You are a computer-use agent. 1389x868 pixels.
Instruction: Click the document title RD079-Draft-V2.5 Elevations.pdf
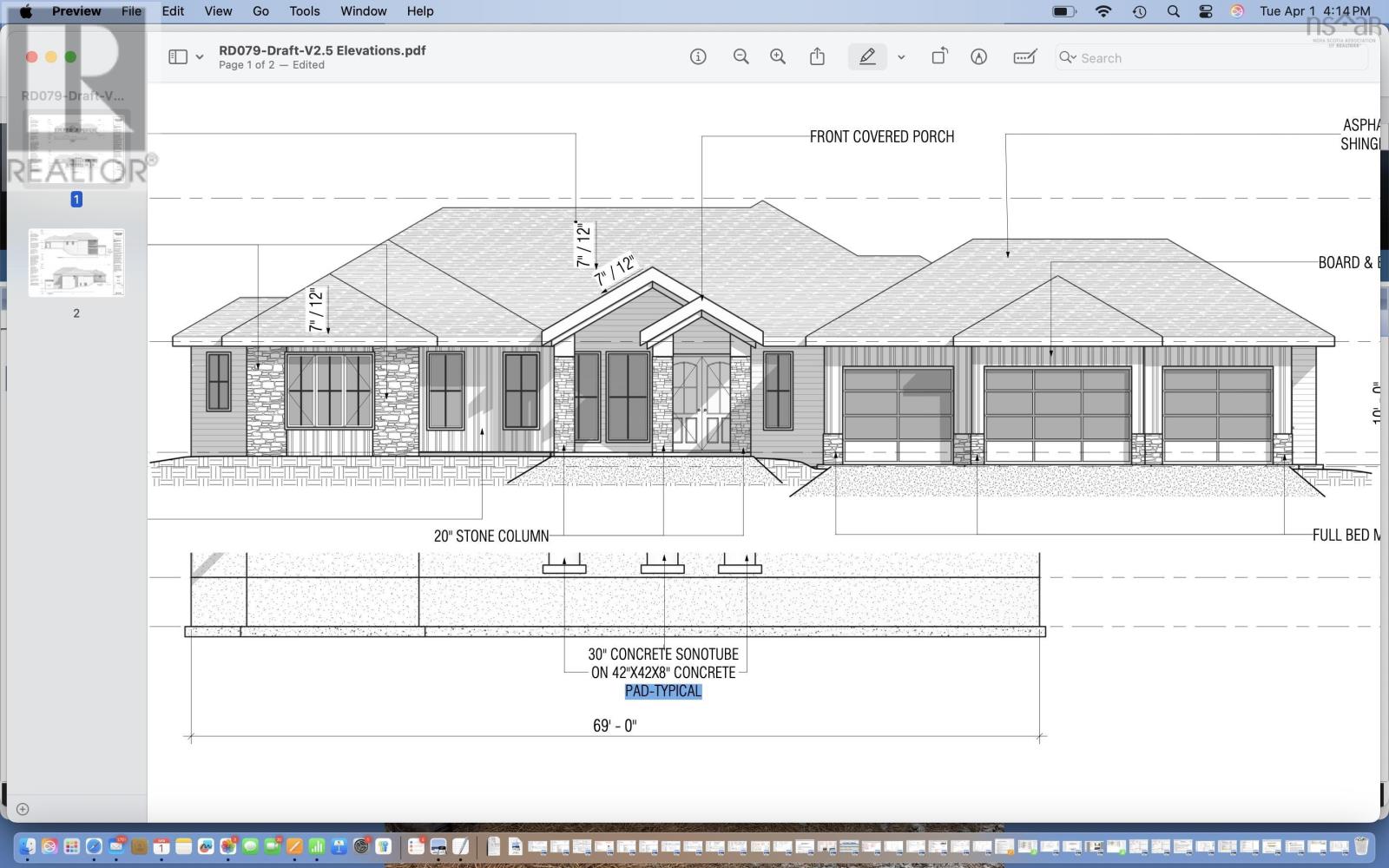pos(322,50)
